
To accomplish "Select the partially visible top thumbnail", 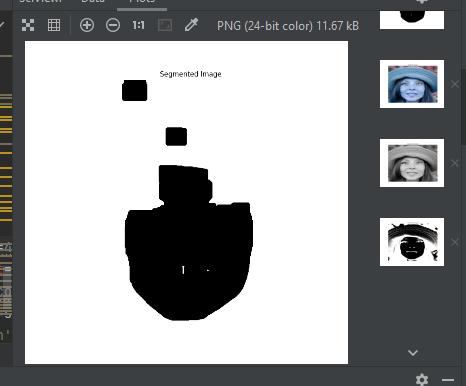I will [x=412, y=20].
